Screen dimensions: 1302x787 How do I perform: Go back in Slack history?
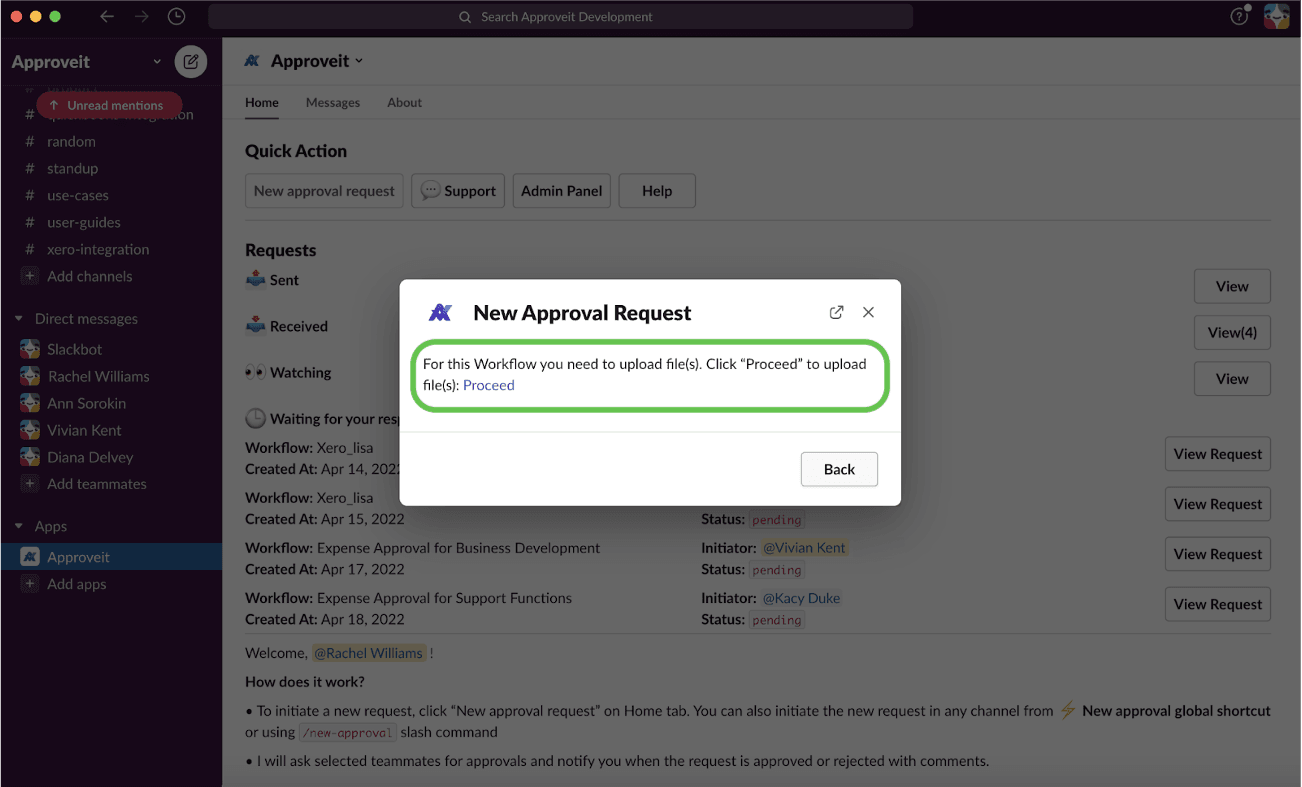[x=107, y=17]
